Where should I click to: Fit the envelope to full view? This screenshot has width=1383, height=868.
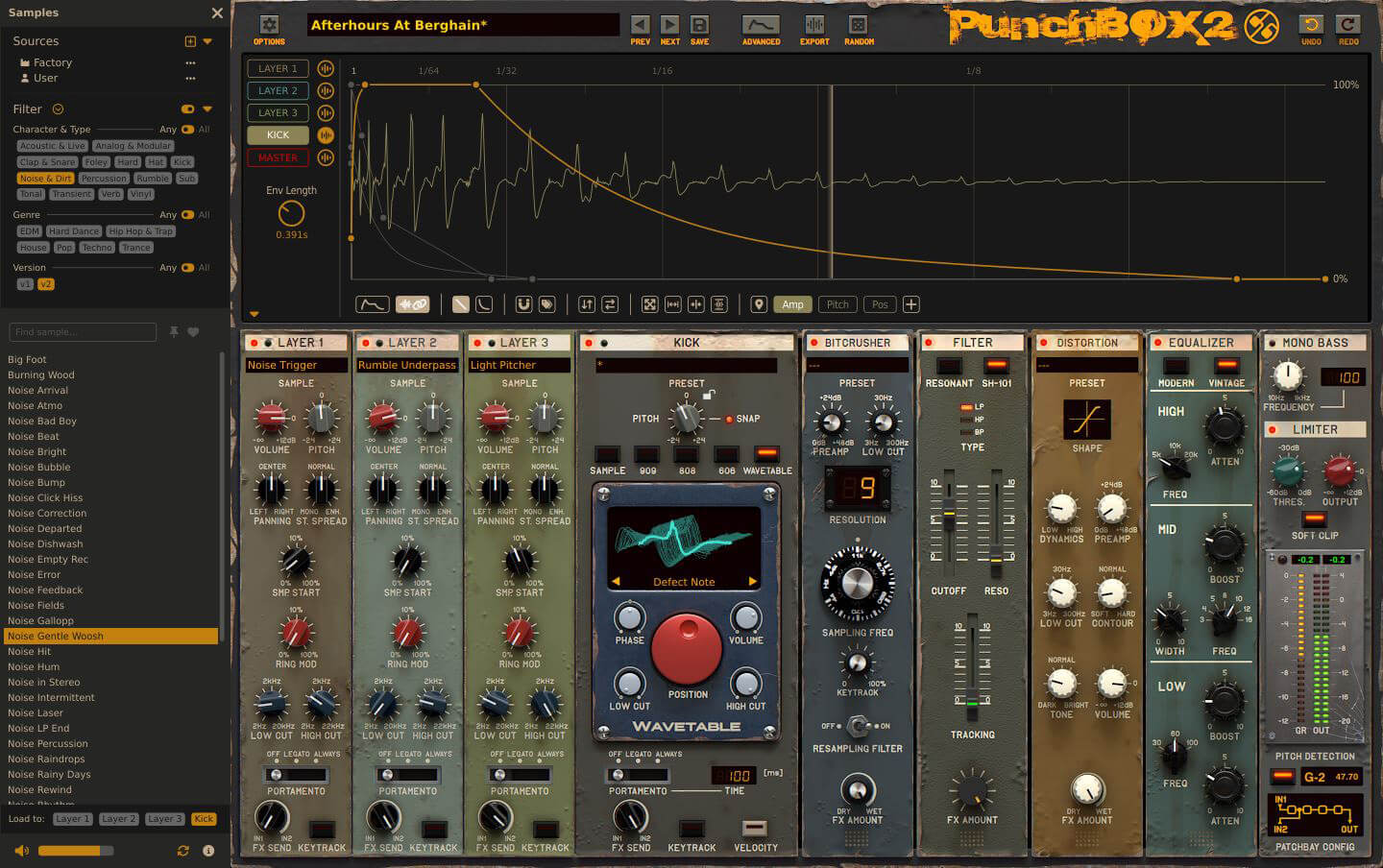tap(650, 304)
